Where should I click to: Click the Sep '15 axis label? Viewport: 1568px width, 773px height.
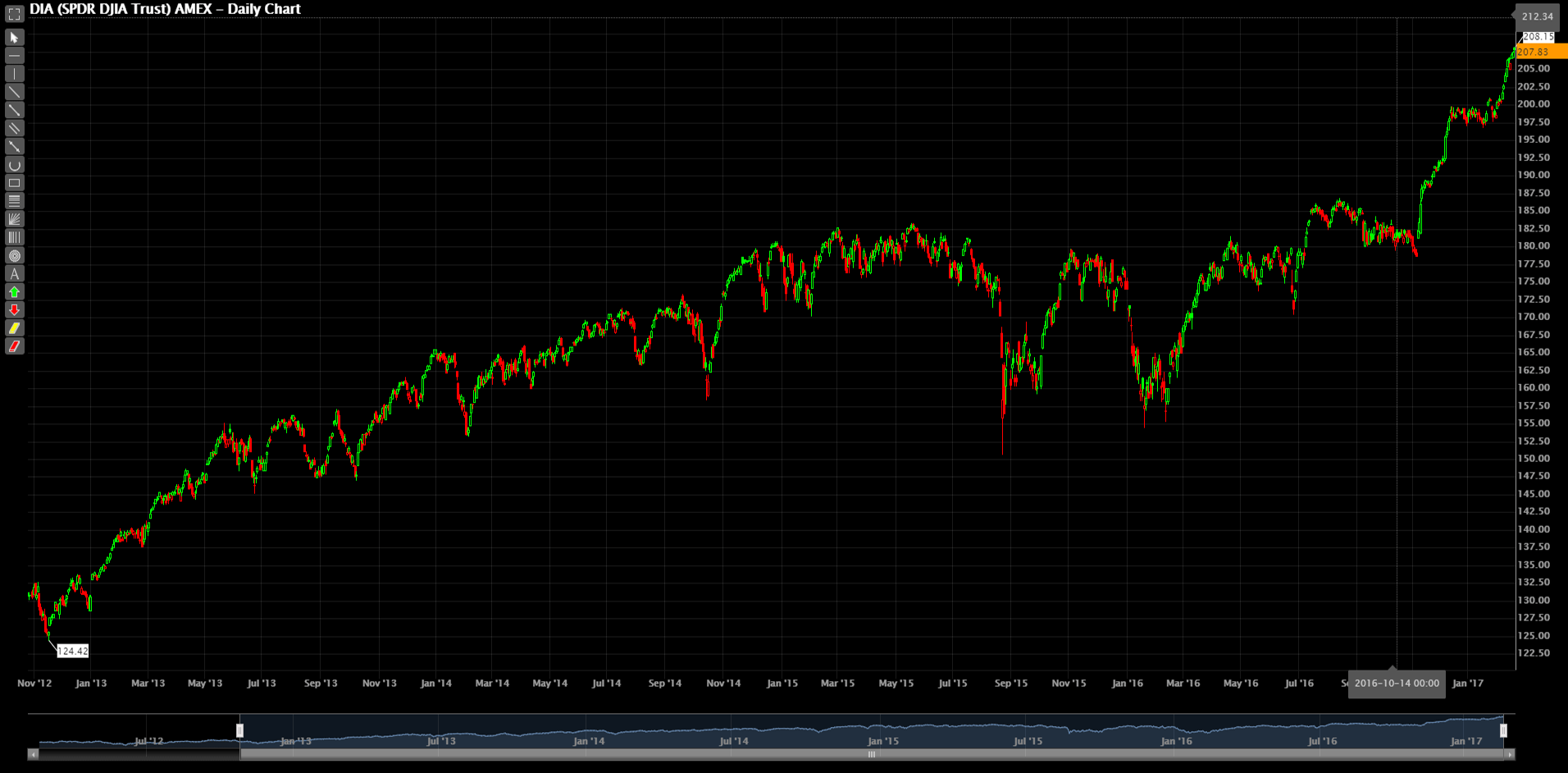(x=1010, y=683)
